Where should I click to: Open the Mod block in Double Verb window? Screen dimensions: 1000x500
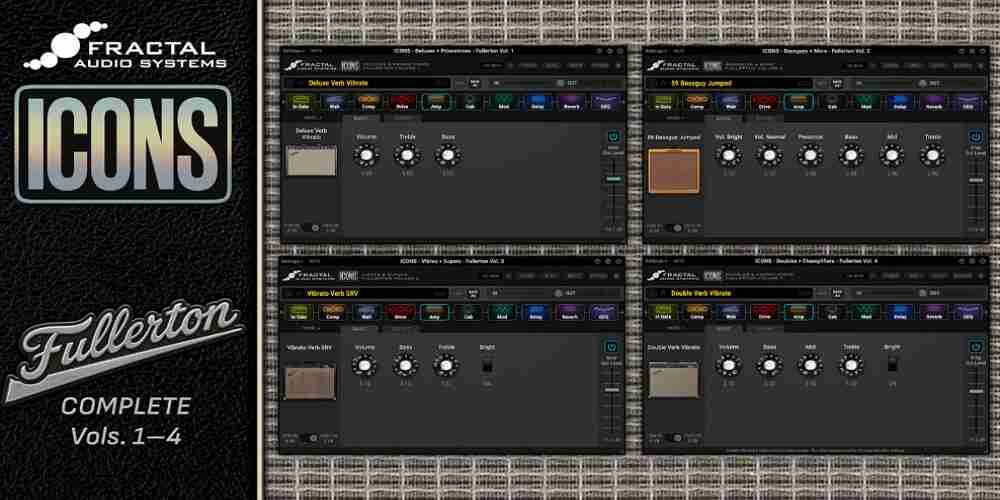[x=865, y=312]
